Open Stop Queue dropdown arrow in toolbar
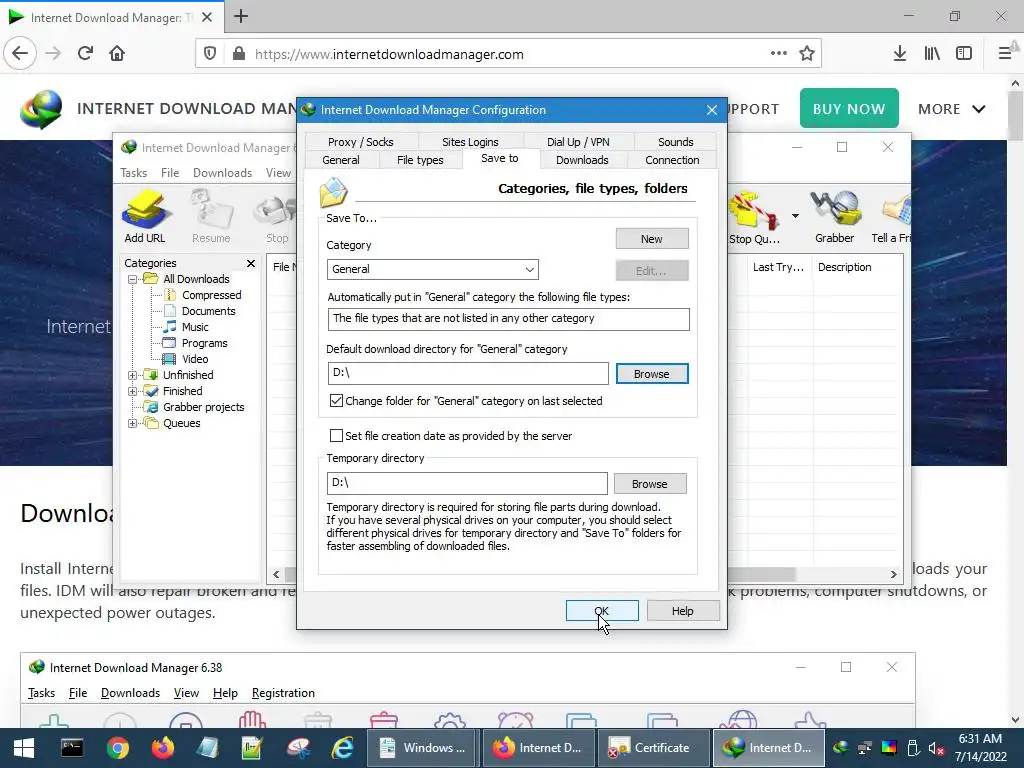This screenshot has width=1024, height=768. pyautogui.click(x=795, y=216)
